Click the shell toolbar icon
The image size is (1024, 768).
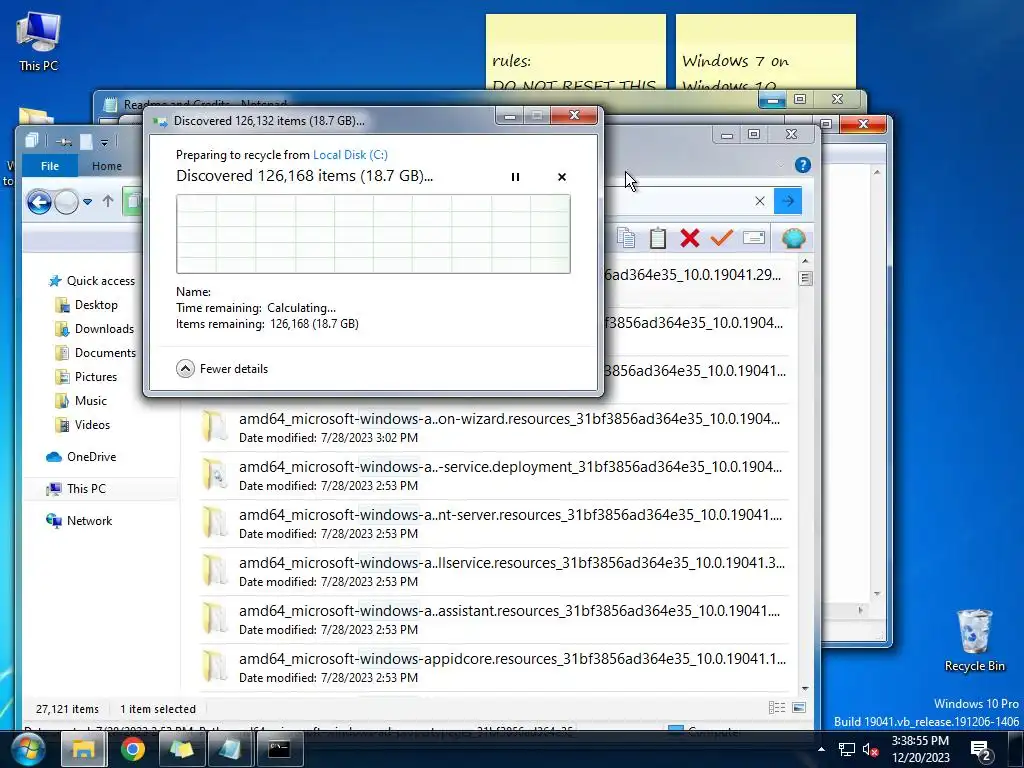pyautogui.click(x=793, y=238)
